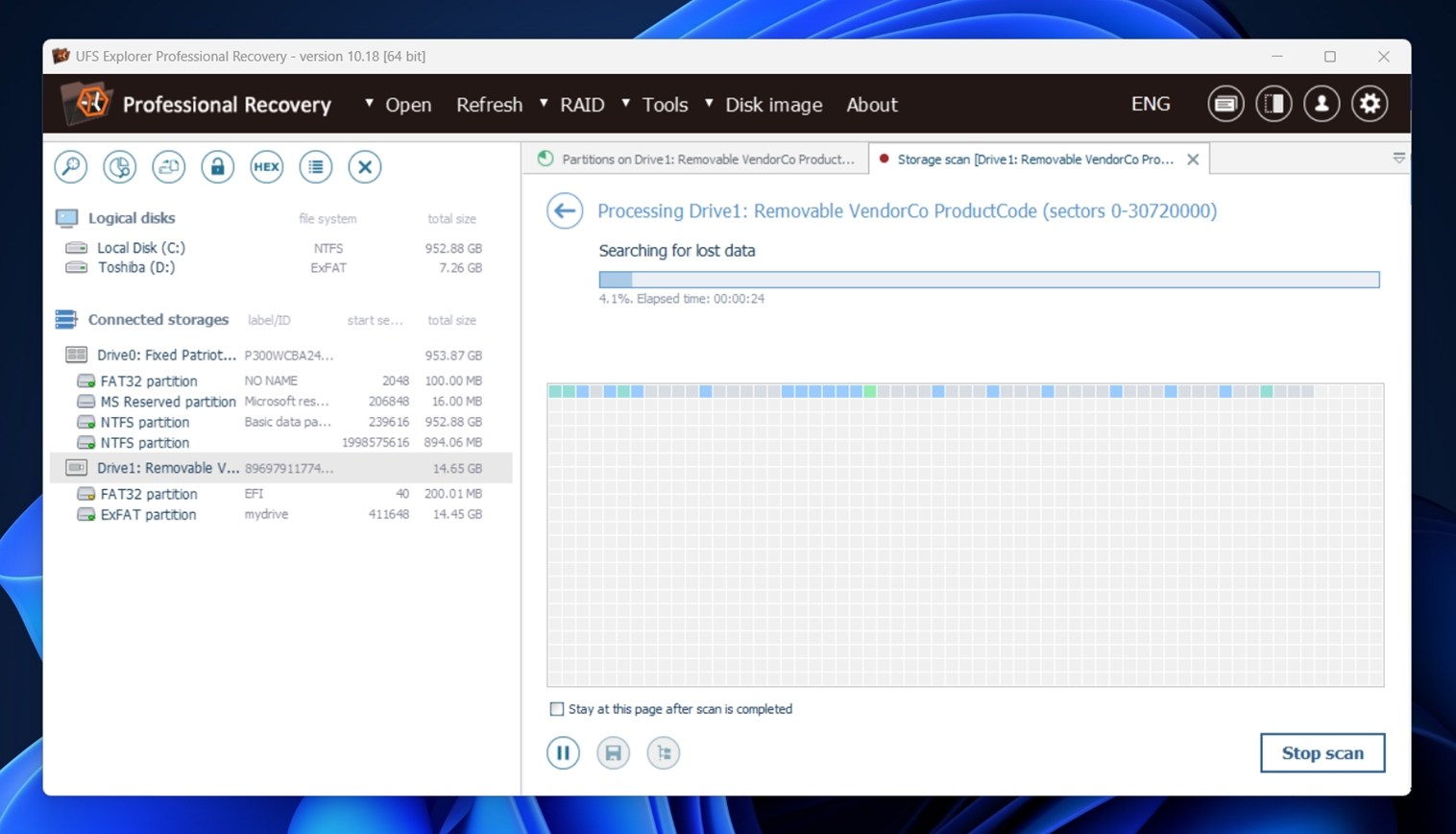Screen dimensions: 1456x834
Task: Expand the Open menu dropdown arrow
Action: pyautogui.click(x=369, y=104)
